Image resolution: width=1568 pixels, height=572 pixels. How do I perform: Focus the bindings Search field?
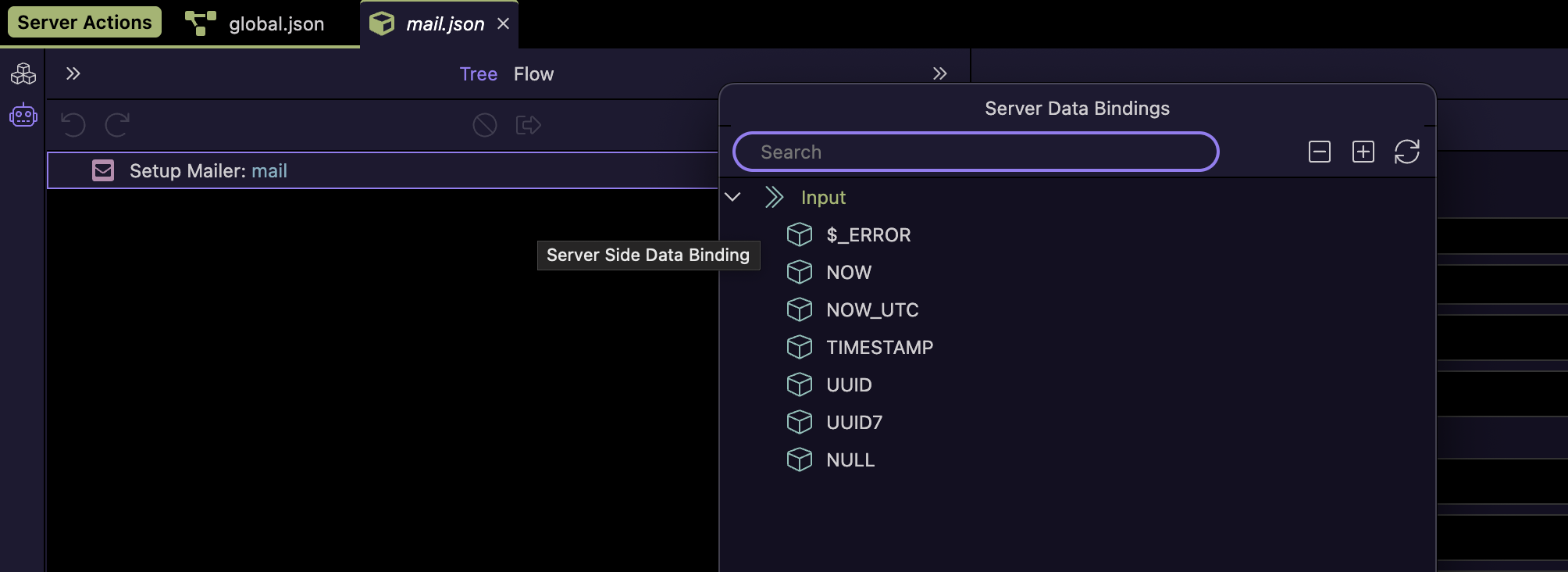(975, 152)
